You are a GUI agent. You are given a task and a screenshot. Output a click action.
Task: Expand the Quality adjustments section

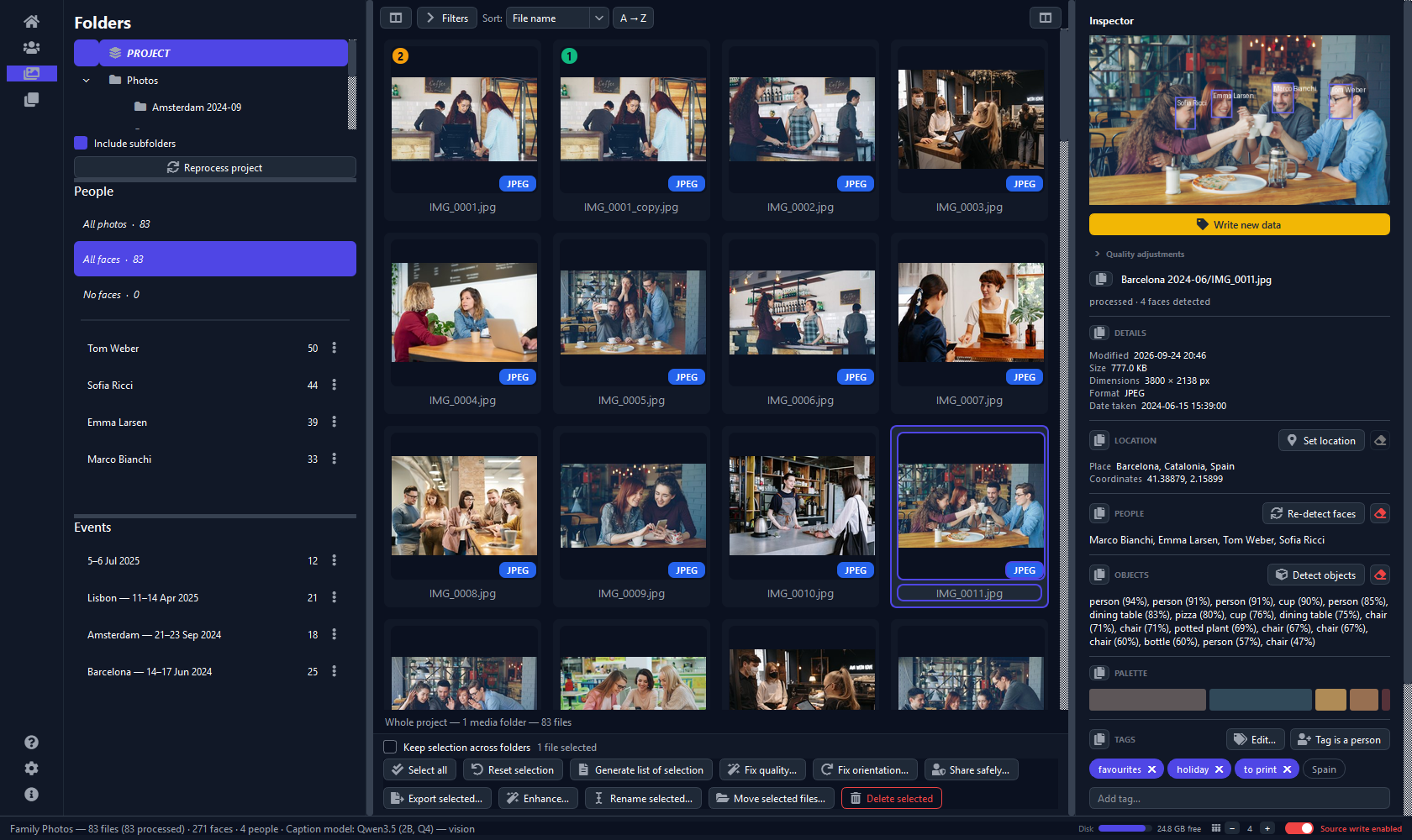[x=1139, y=254]
